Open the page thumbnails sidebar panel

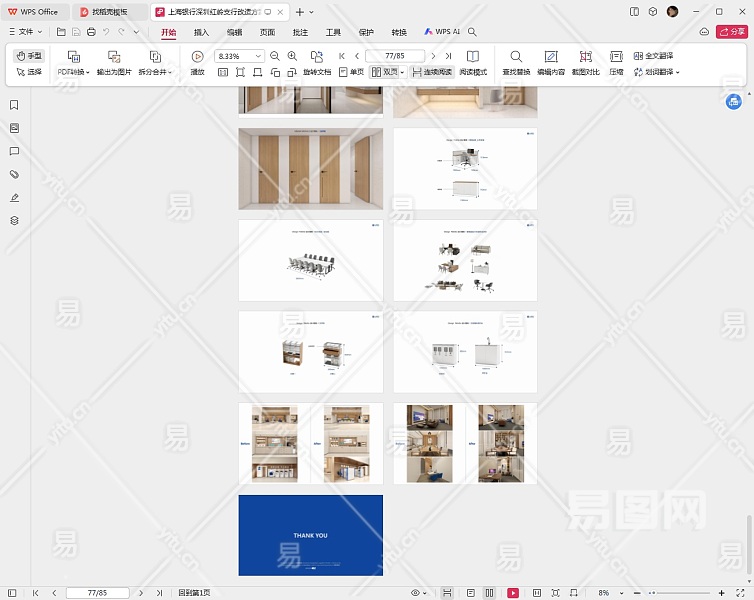[x=14, y=128]
